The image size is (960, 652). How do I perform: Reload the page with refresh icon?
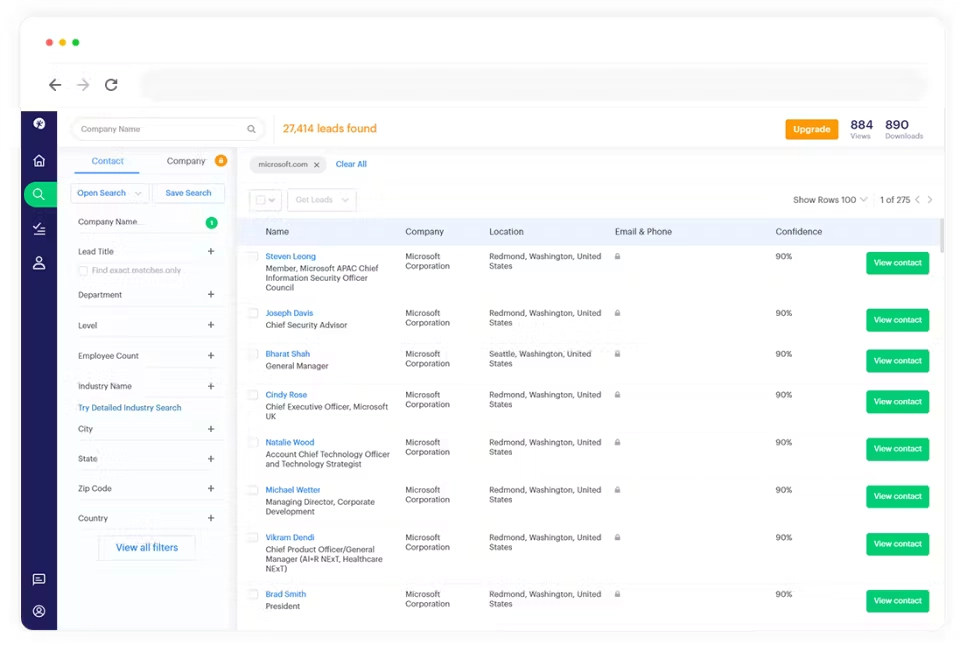(x=111, y=84)
